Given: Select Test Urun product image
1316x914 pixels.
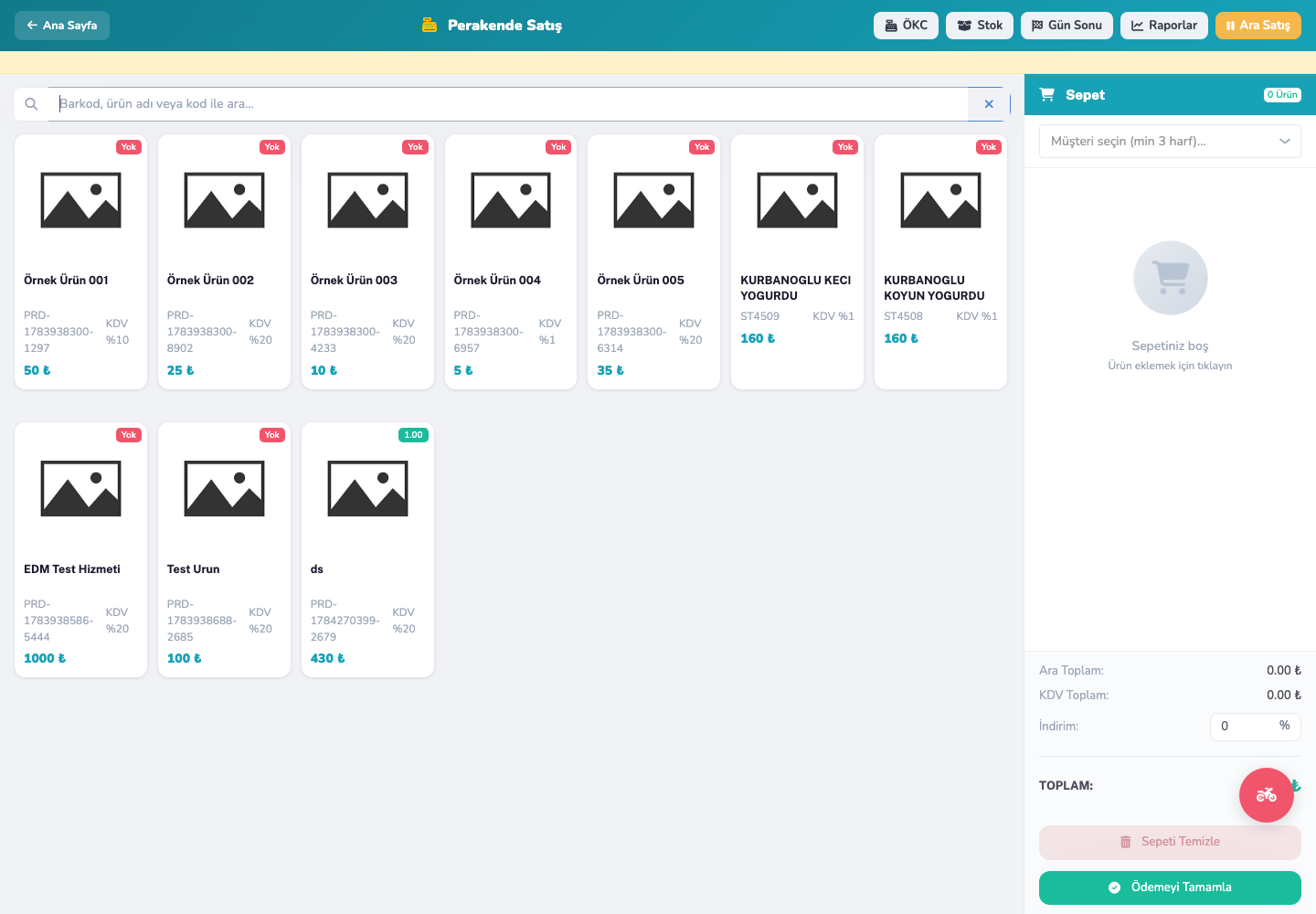Looking at the screenshot, I should click(x=225, y=489).
